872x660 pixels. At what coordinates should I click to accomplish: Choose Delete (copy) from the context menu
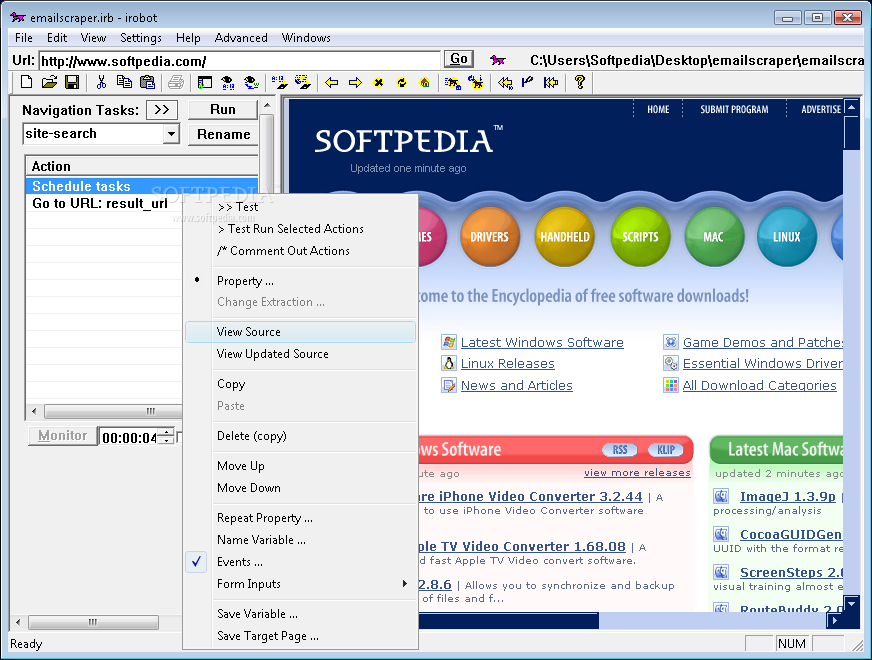click(300, 436)
